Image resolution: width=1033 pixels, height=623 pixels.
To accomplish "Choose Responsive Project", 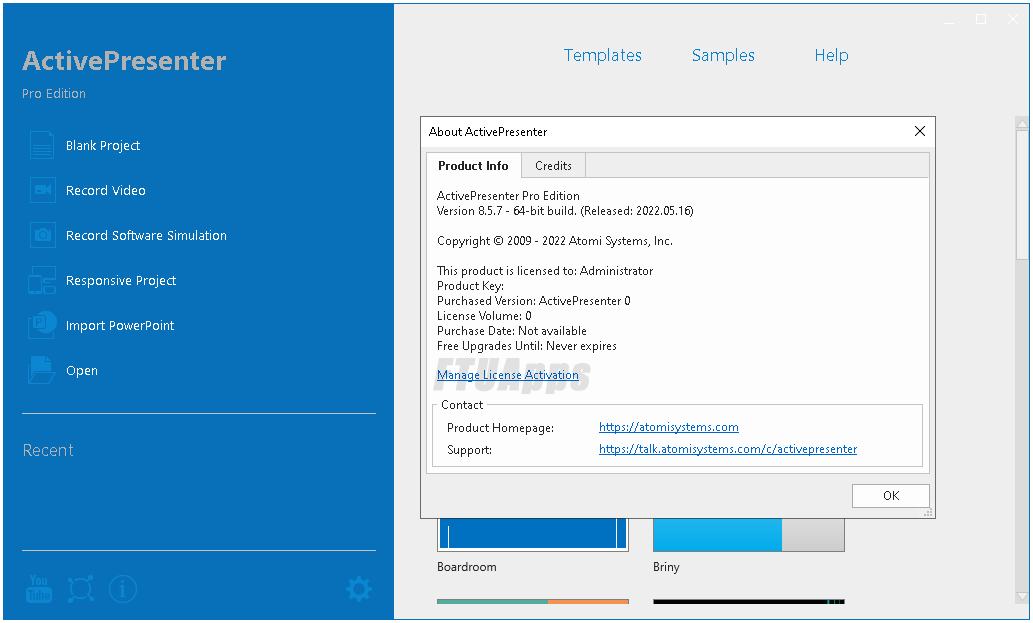I will tap(121, 281).
